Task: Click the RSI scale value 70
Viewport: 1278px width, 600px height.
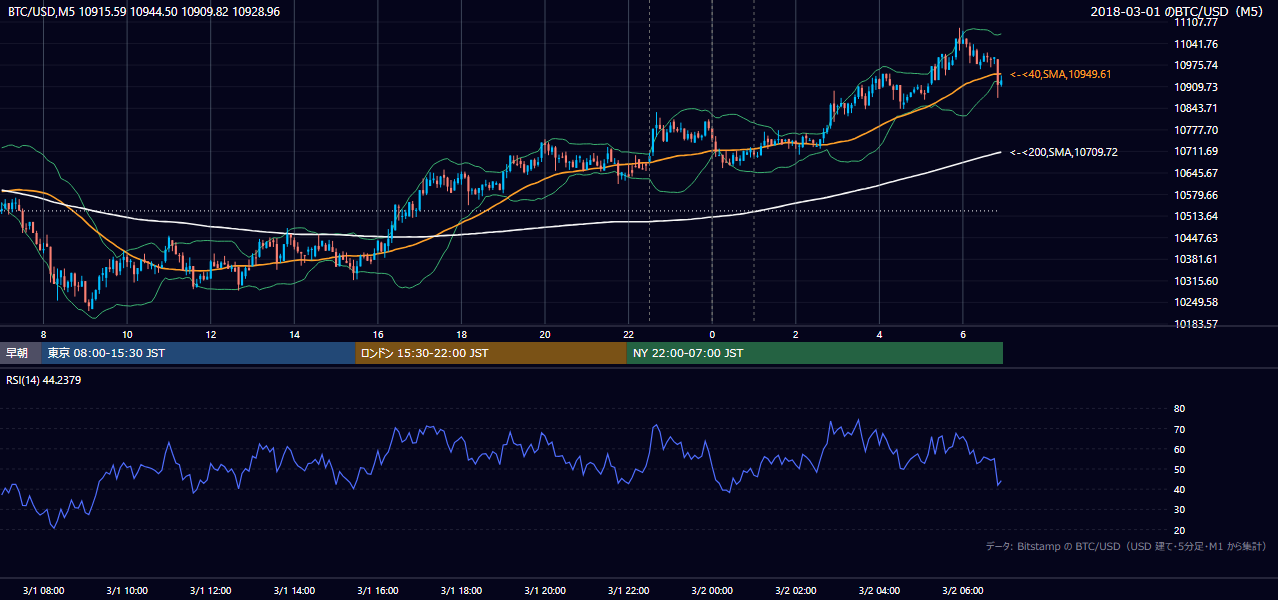Action: coord(1179,429)
